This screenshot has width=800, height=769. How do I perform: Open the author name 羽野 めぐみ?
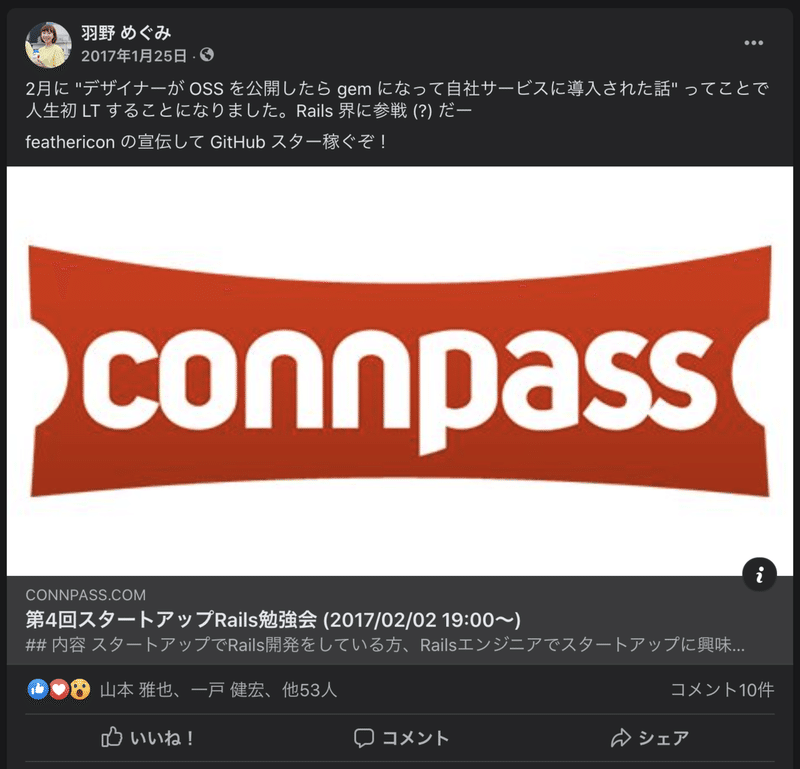(x=126, y=33)
